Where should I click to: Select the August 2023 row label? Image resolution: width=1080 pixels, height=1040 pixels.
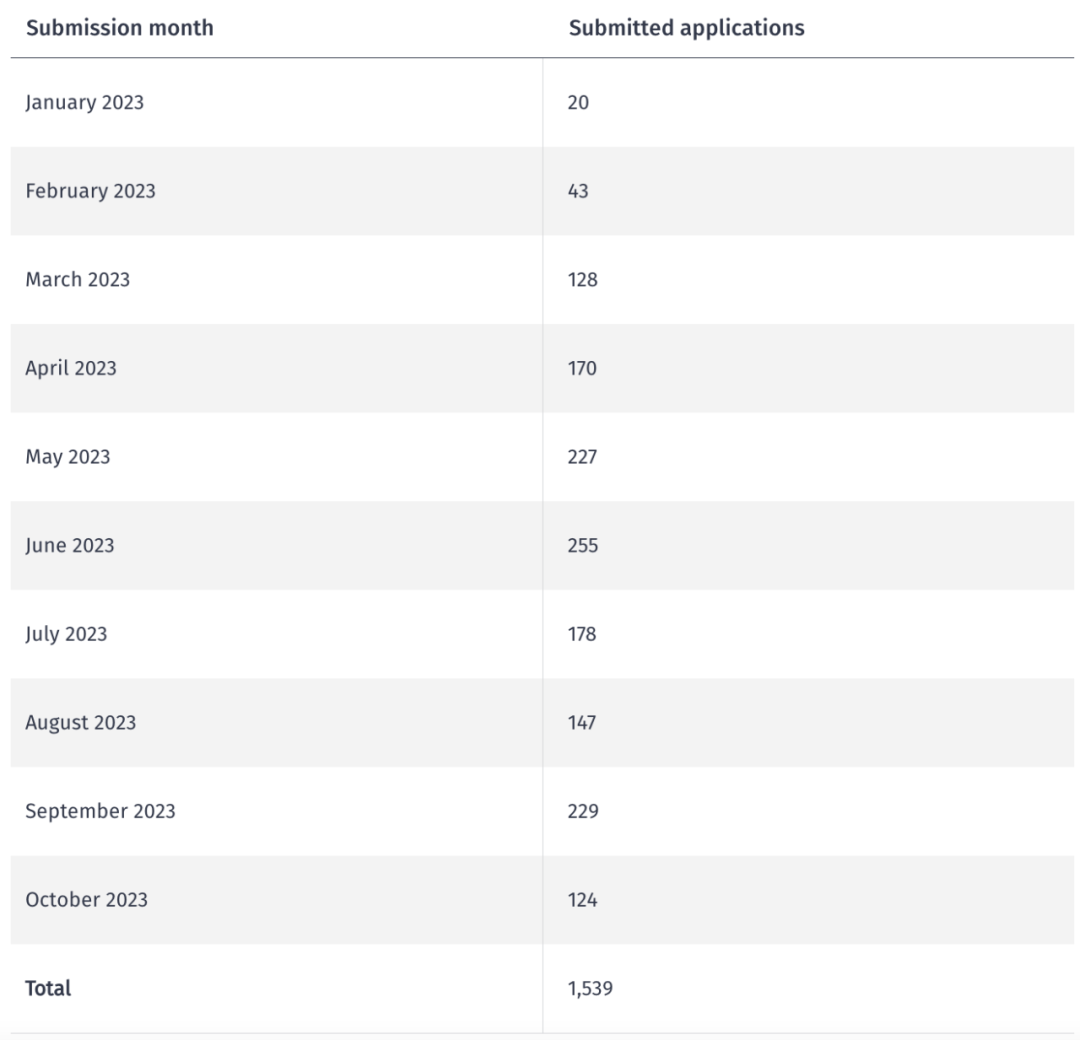click(x=81, y=723)
